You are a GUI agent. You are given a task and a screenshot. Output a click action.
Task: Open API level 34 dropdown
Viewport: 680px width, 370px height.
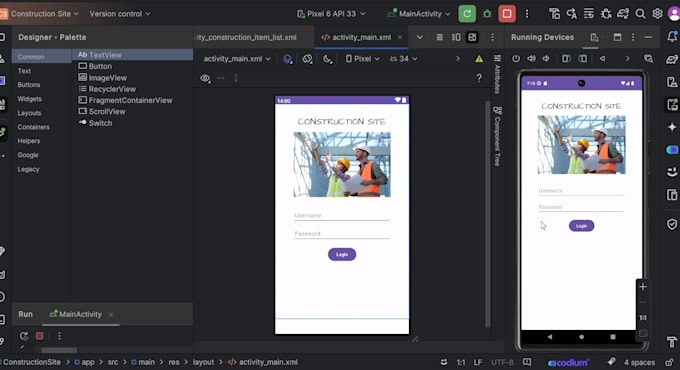coord(403,59)
